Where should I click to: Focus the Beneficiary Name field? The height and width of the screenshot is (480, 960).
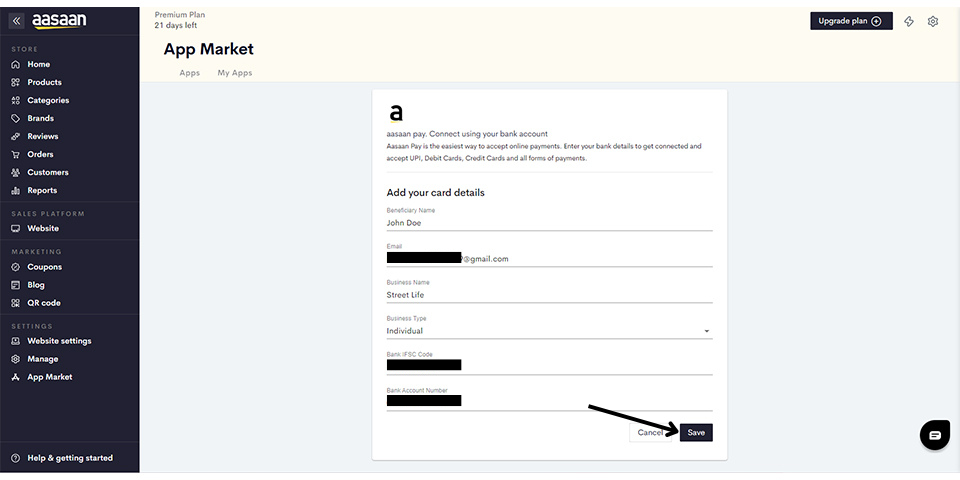click(x=549, y=223)
